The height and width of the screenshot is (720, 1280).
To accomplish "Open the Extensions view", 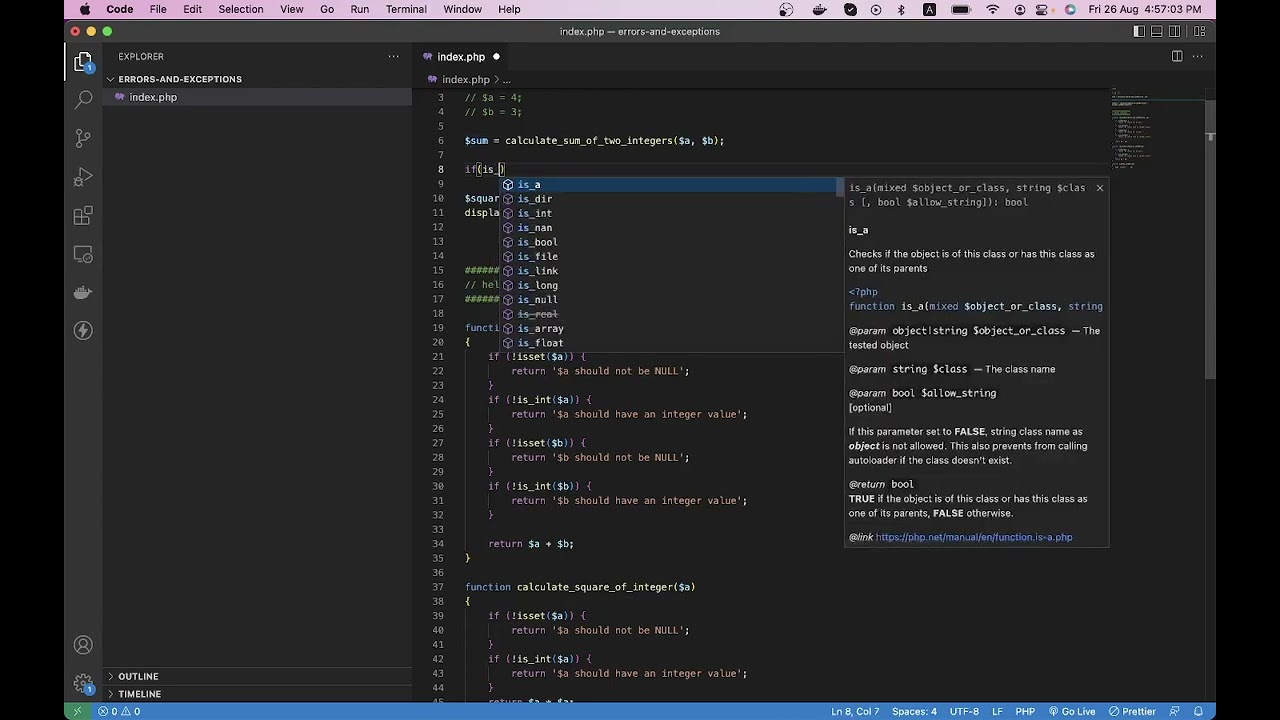I will (84, 216).
